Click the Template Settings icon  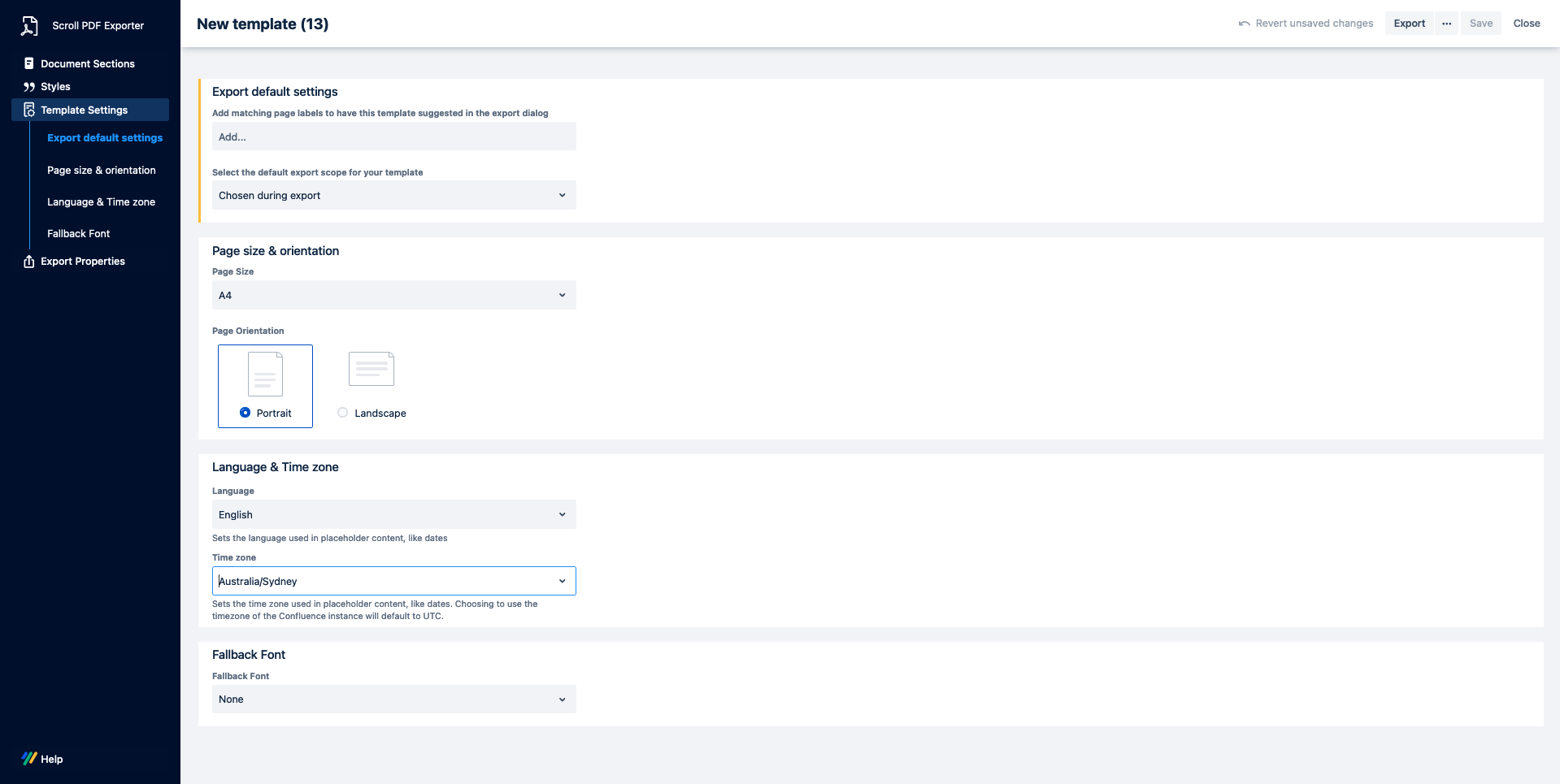pos(29,110)
